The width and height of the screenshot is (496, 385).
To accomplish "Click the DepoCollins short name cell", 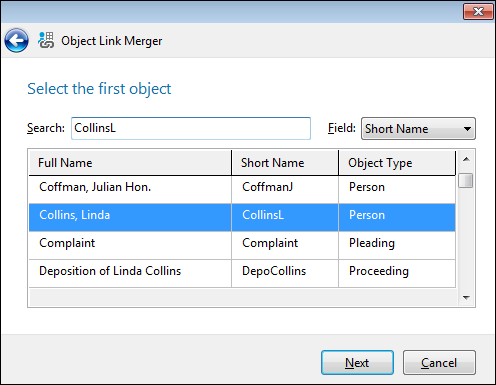I will point(285,273).
